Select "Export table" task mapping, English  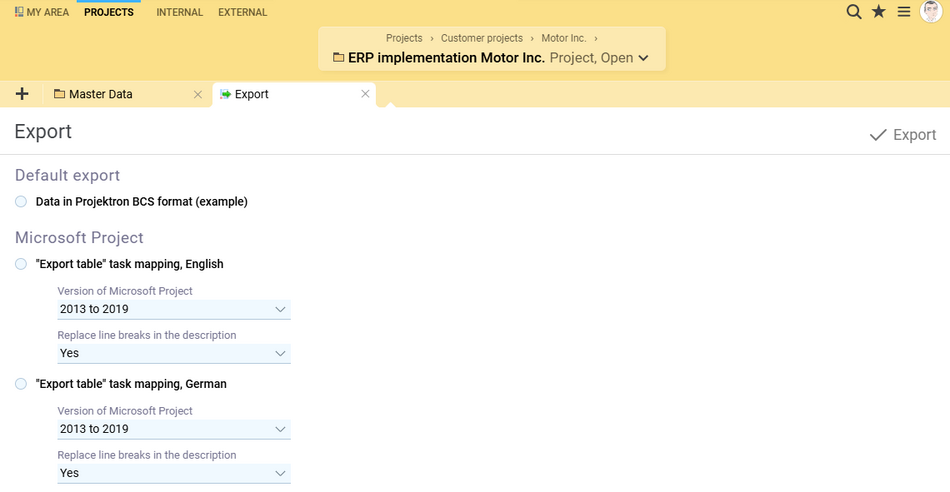(21, 264)
